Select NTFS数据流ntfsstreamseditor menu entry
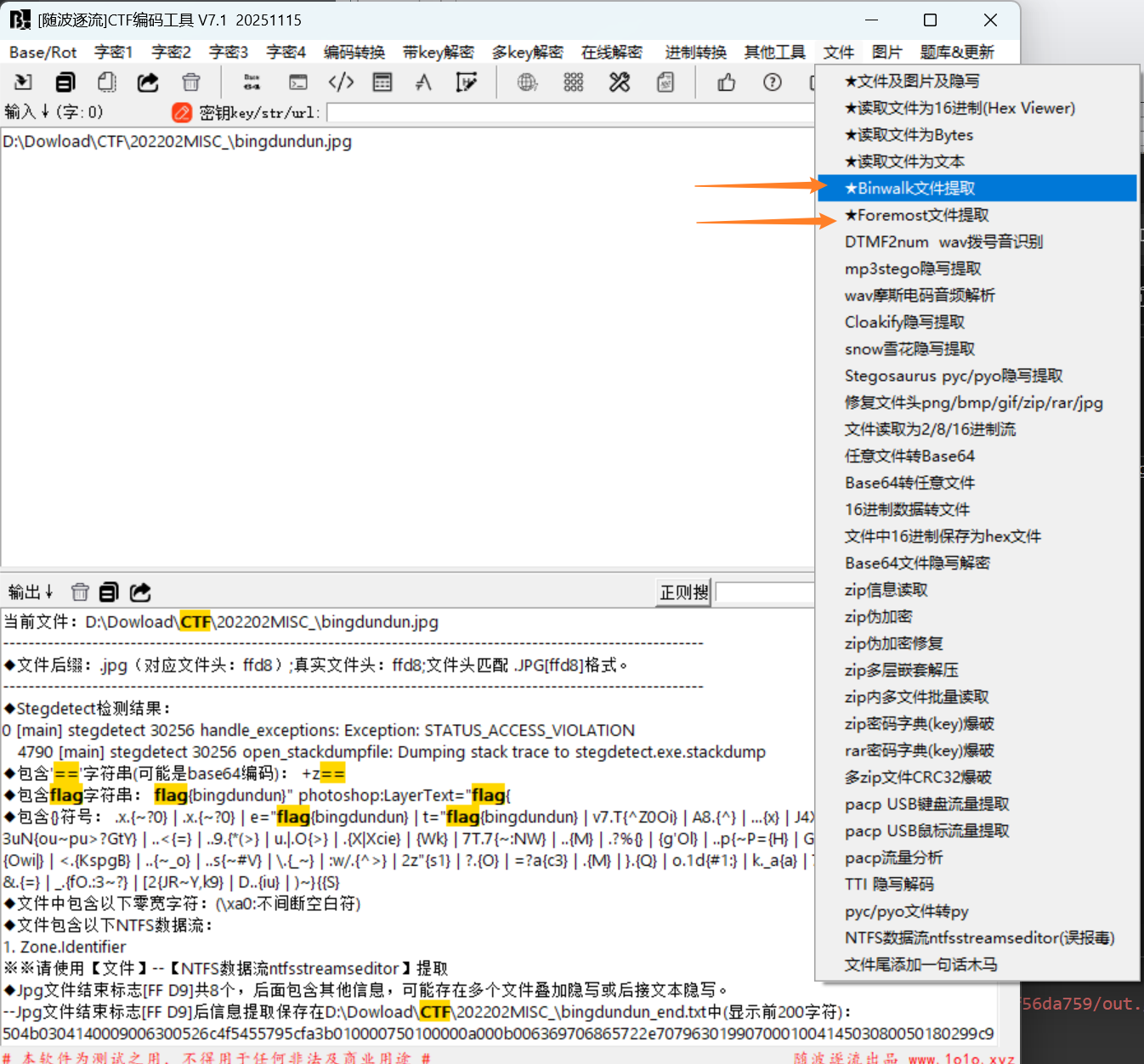1144x1064 pixels. [977, 937]
